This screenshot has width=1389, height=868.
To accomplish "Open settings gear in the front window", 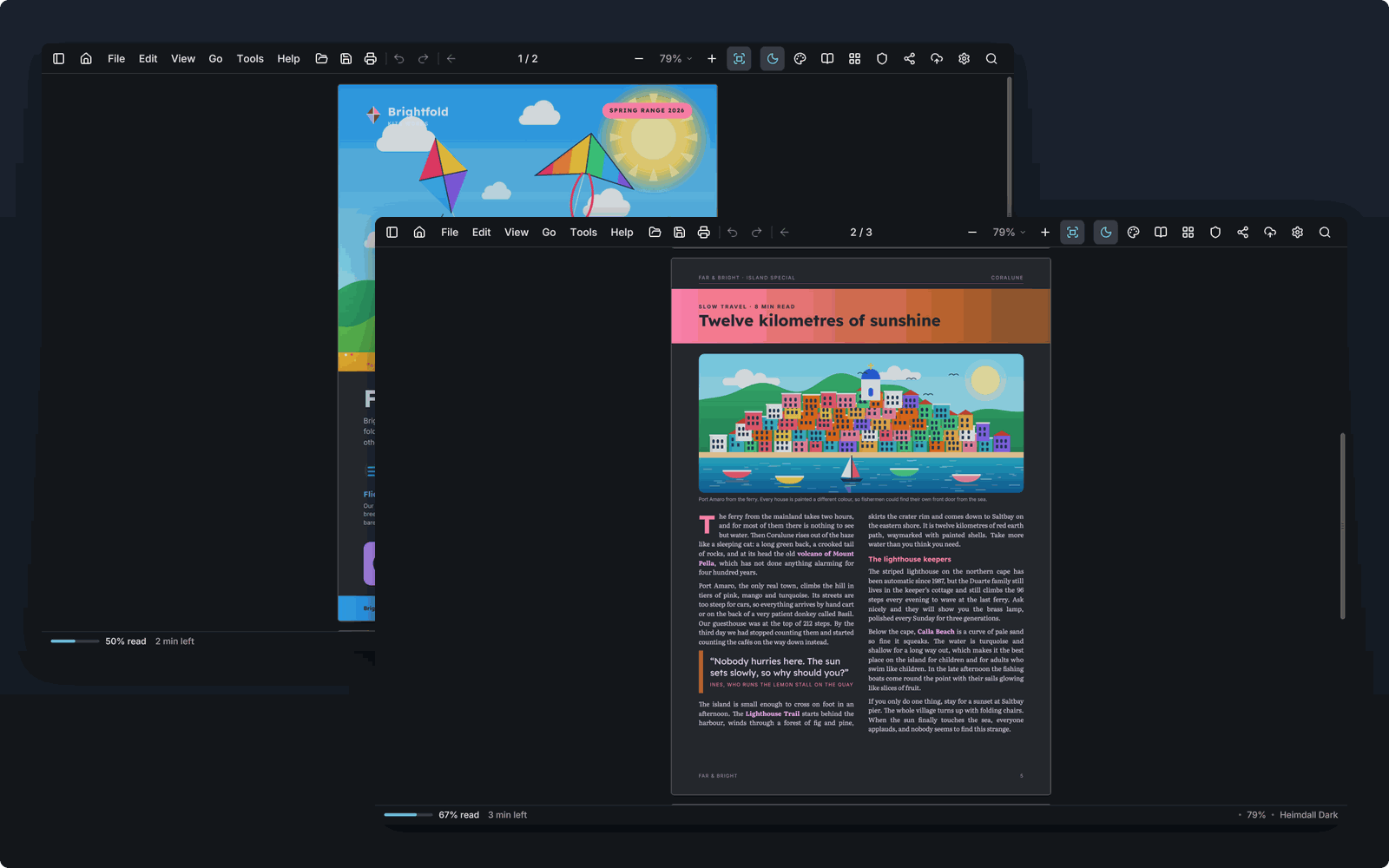I will click(x=1298, y=233).
